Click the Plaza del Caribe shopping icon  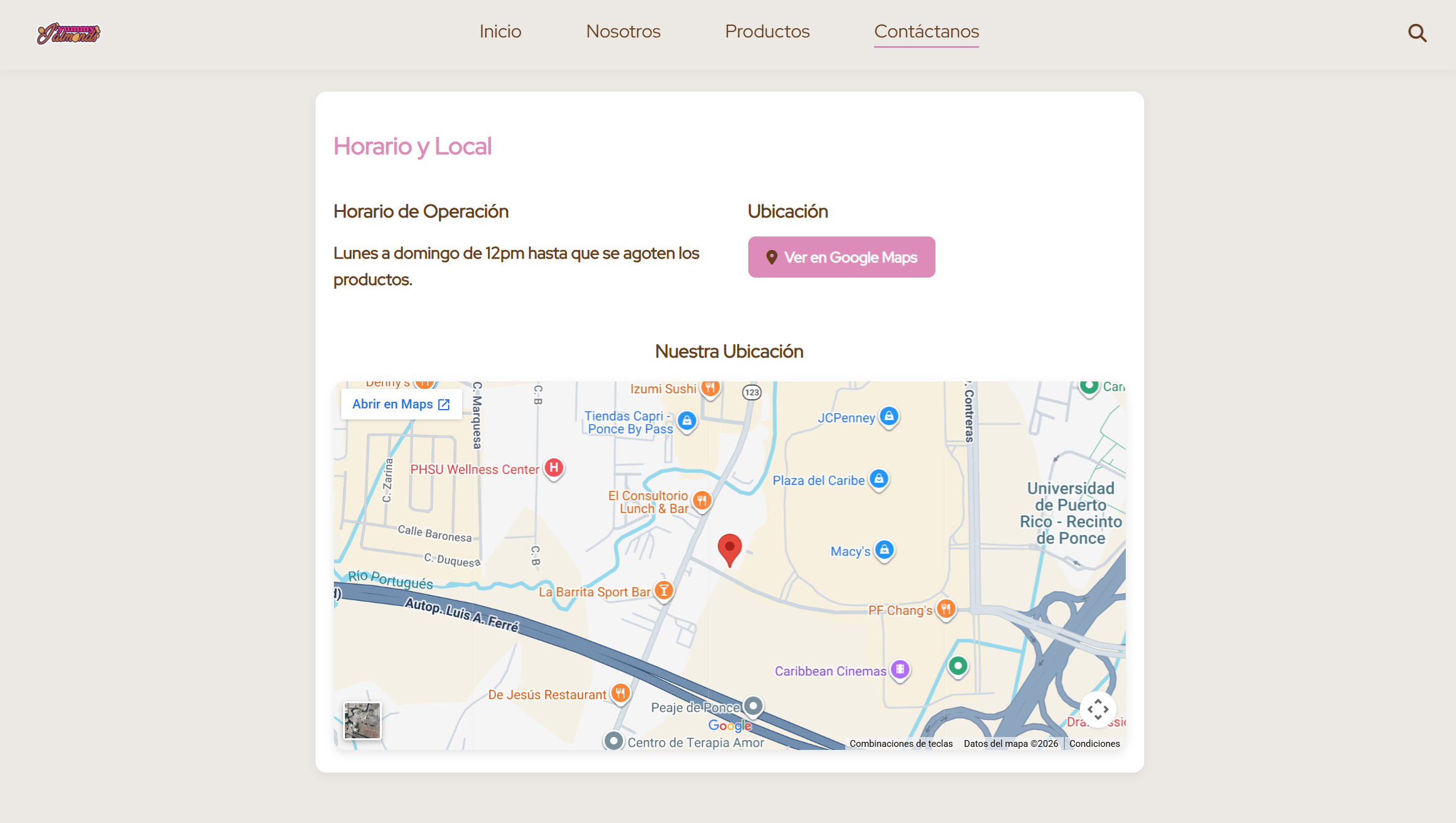coord(878,479)
